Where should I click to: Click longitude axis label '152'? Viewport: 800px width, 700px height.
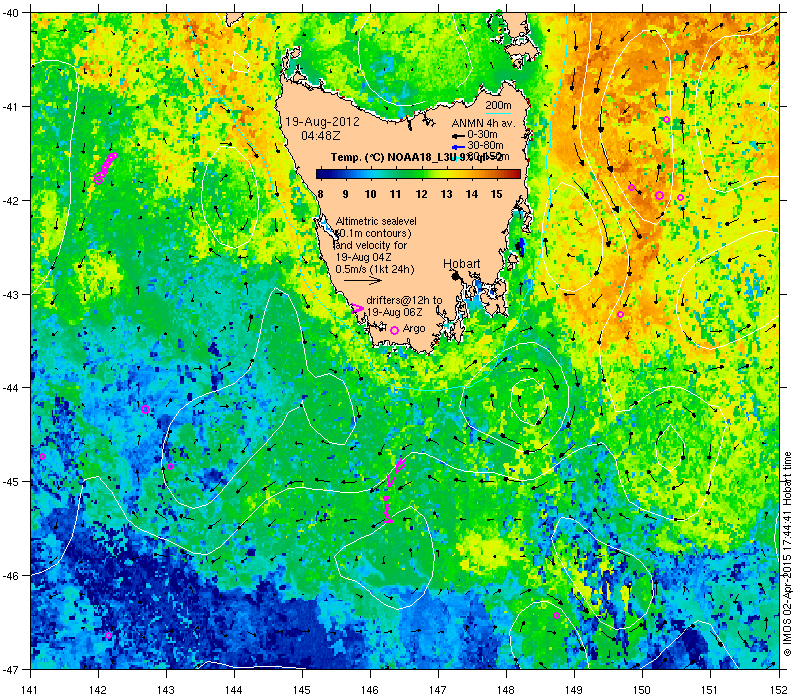pos(780,690)
